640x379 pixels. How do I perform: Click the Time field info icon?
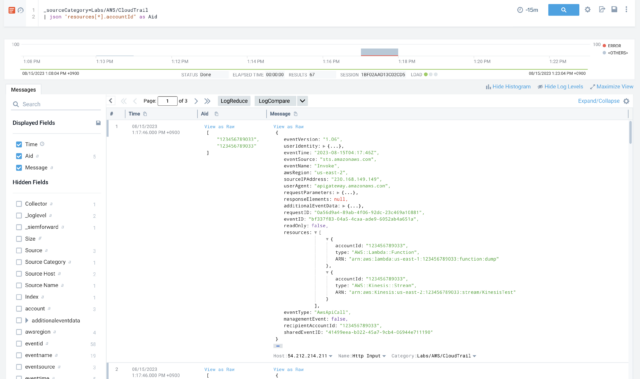pyautogui.click(x=42, y=144)
